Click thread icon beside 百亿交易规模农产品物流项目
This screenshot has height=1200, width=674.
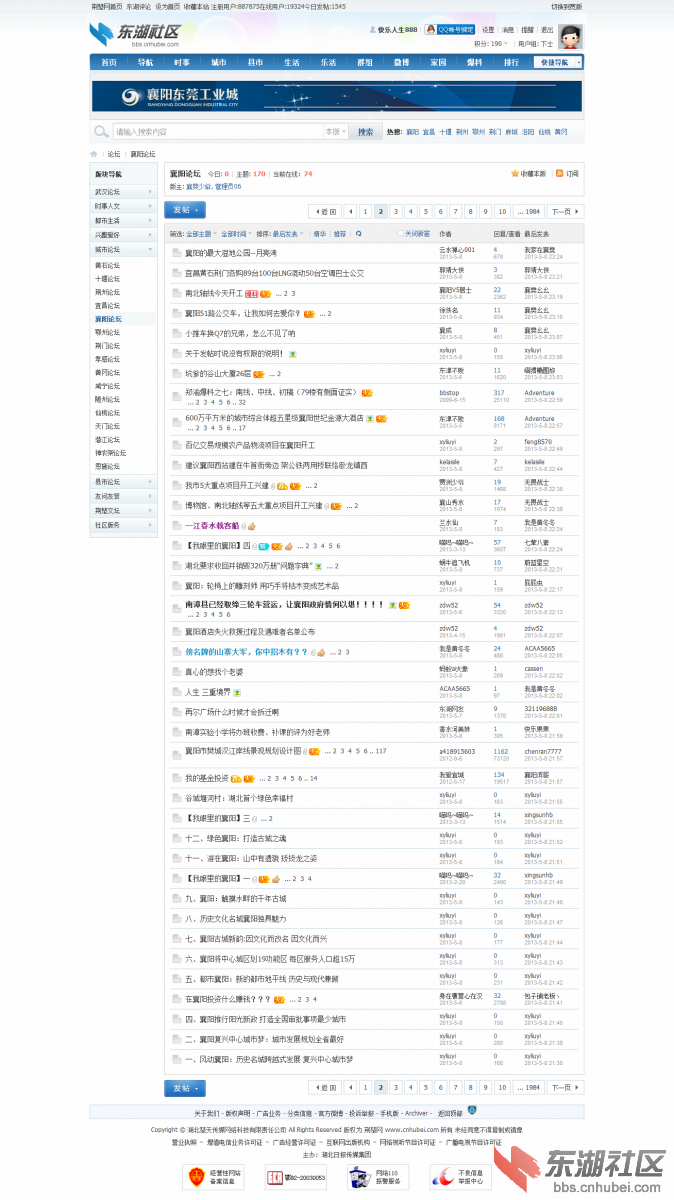coord(176,445)
